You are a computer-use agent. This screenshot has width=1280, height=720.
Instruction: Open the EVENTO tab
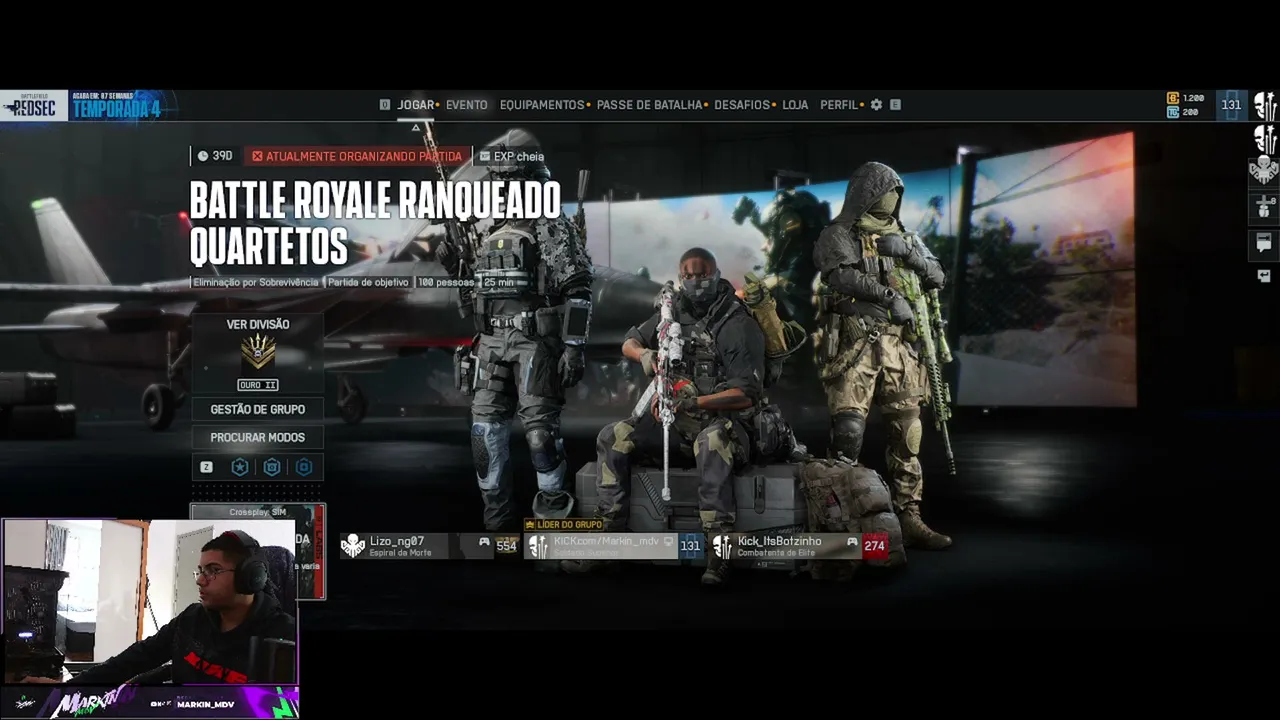pyautogui.click(x=467, y=104)
